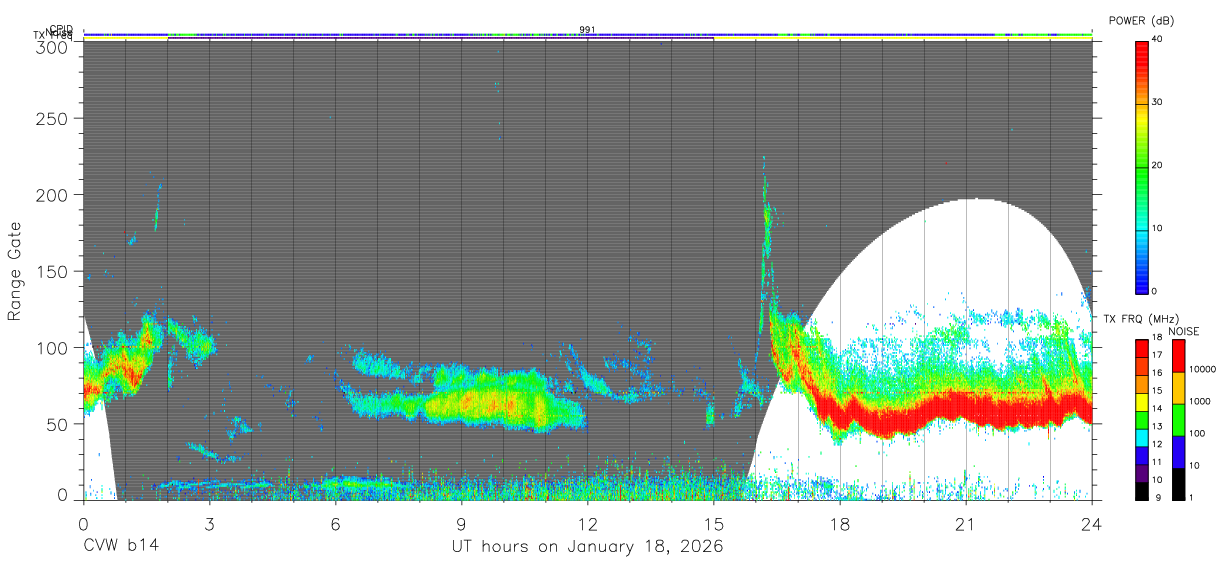Click the 12 tick on UT hours axis
Screen dimensions: 1228x567
587,523
